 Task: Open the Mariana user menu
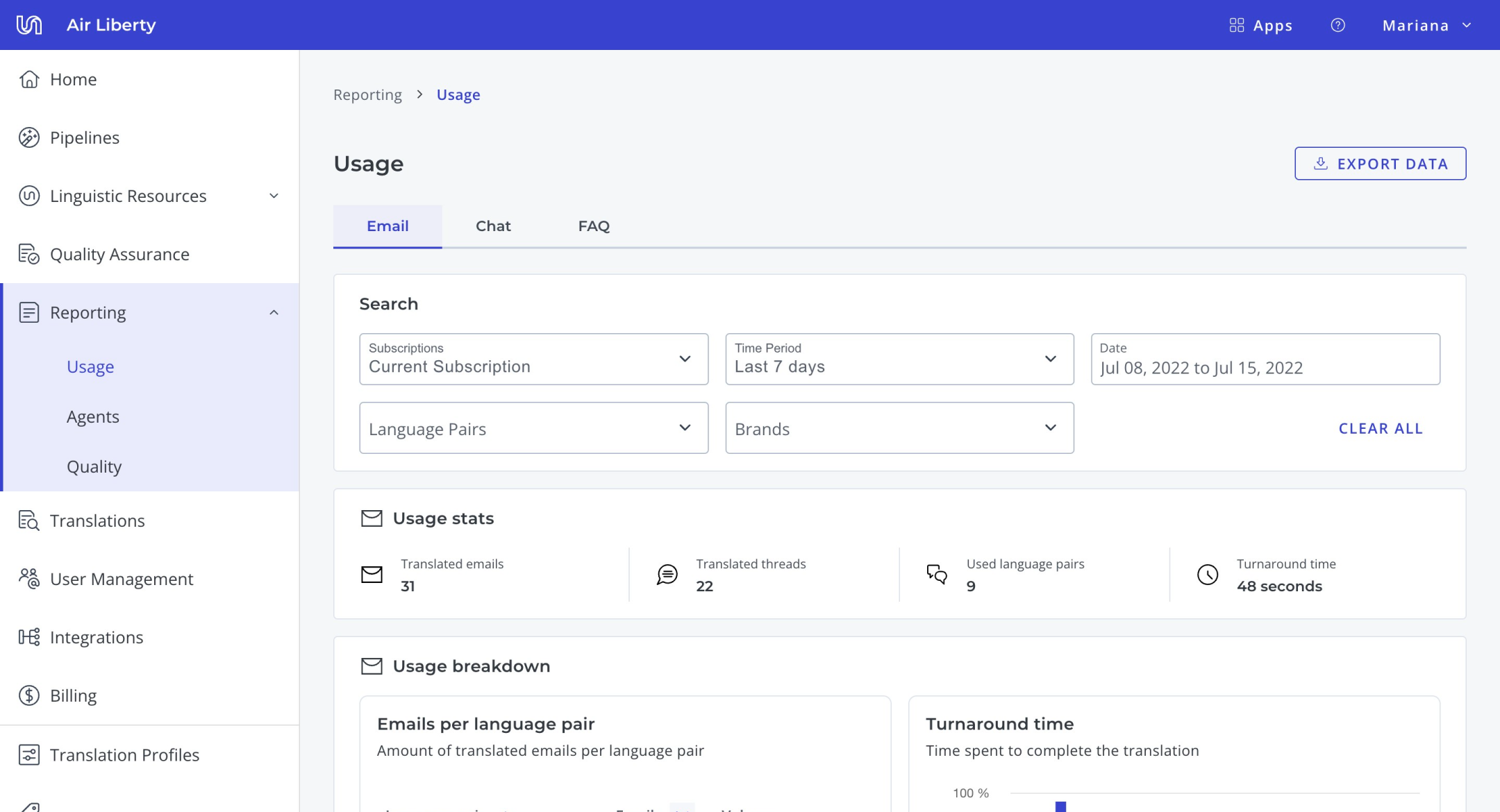(x=1427, y=25)
